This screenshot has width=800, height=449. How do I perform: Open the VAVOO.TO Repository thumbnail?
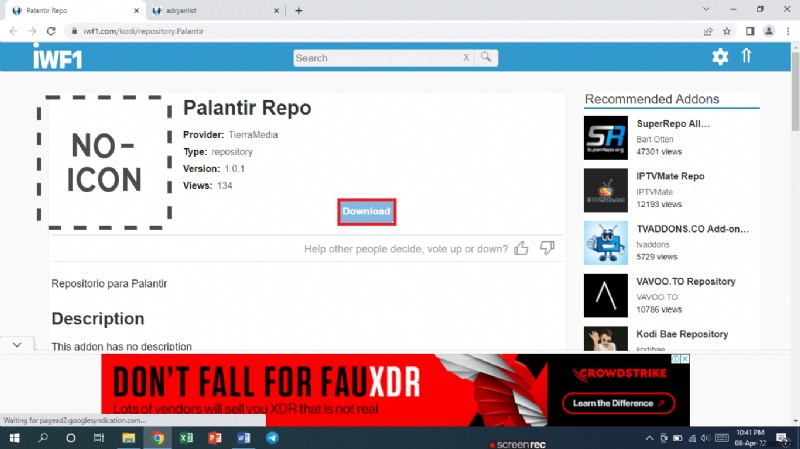point(606,295)
